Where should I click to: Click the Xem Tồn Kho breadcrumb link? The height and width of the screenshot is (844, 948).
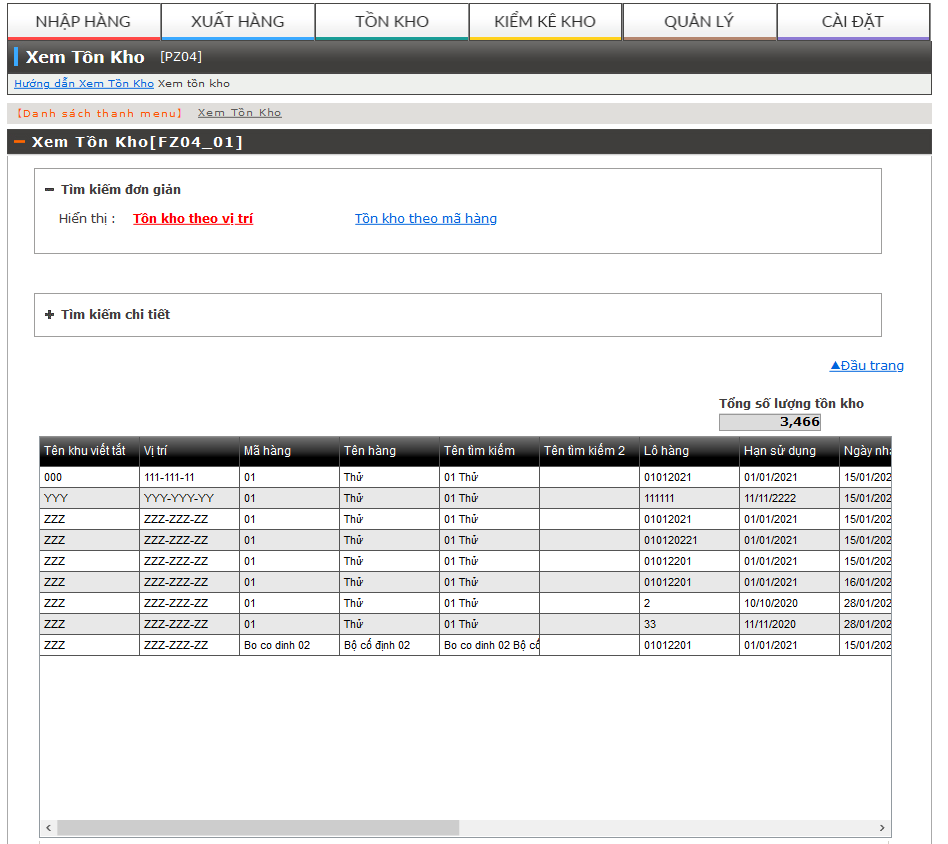(238, 113)
